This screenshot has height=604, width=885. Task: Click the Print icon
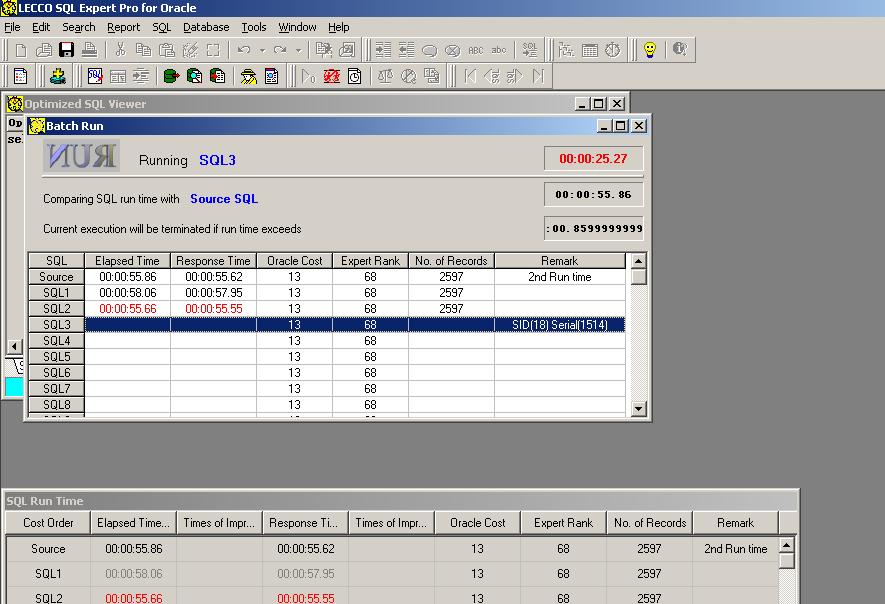click(89, 50)
